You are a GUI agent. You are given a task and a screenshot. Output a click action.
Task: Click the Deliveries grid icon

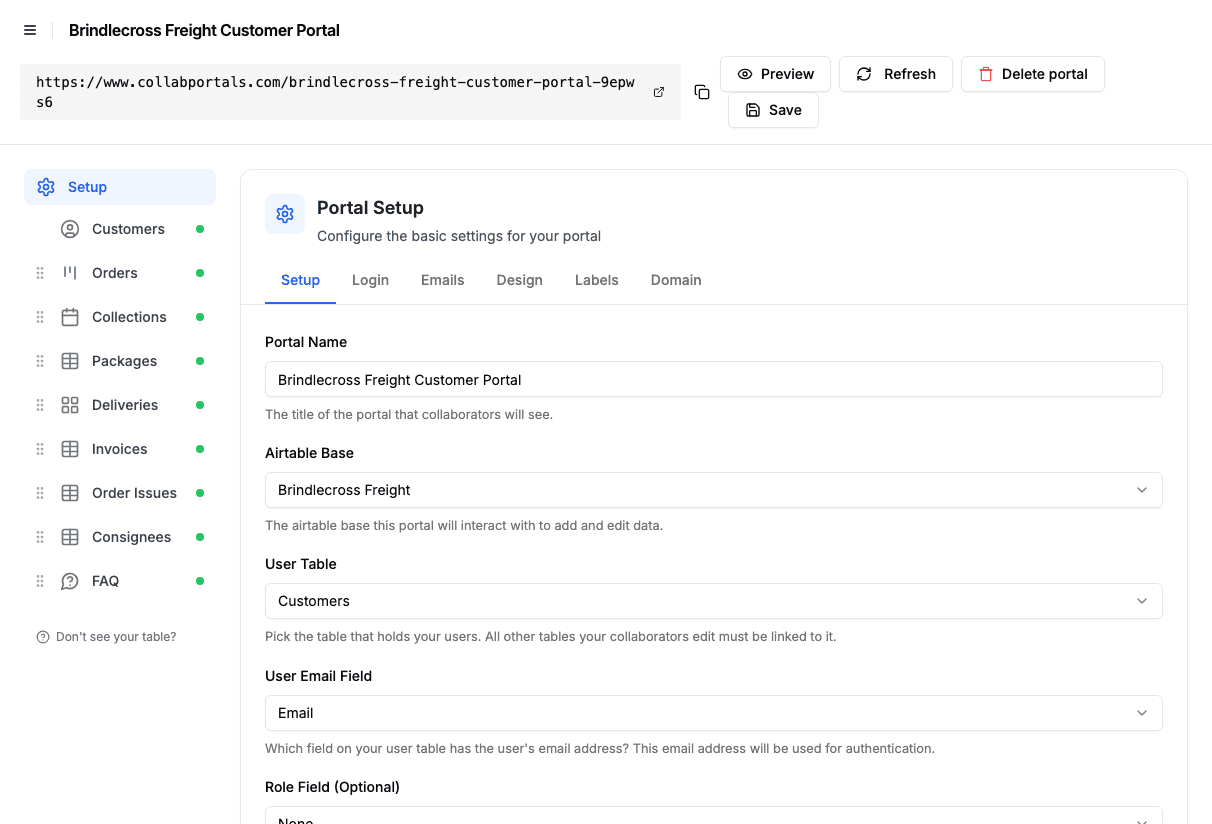click(70, 405)
